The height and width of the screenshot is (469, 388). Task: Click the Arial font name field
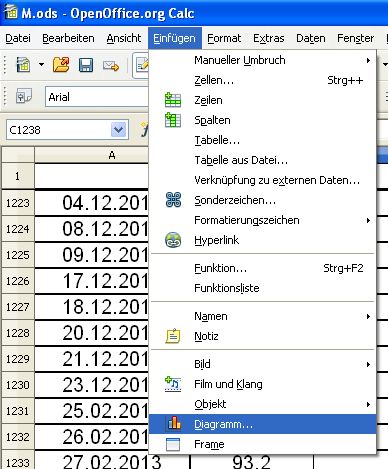(x=97, y=97)
